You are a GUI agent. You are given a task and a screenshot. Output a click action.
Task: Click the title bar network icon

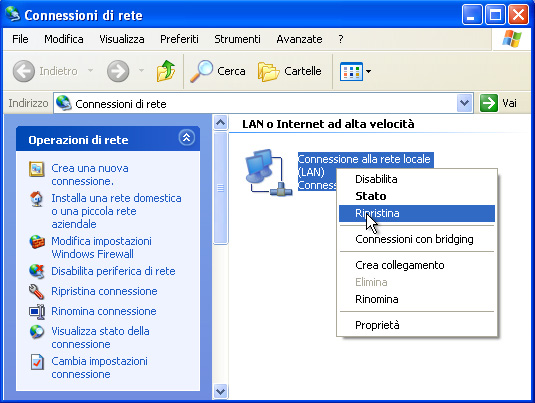click(x=13, y=14)
